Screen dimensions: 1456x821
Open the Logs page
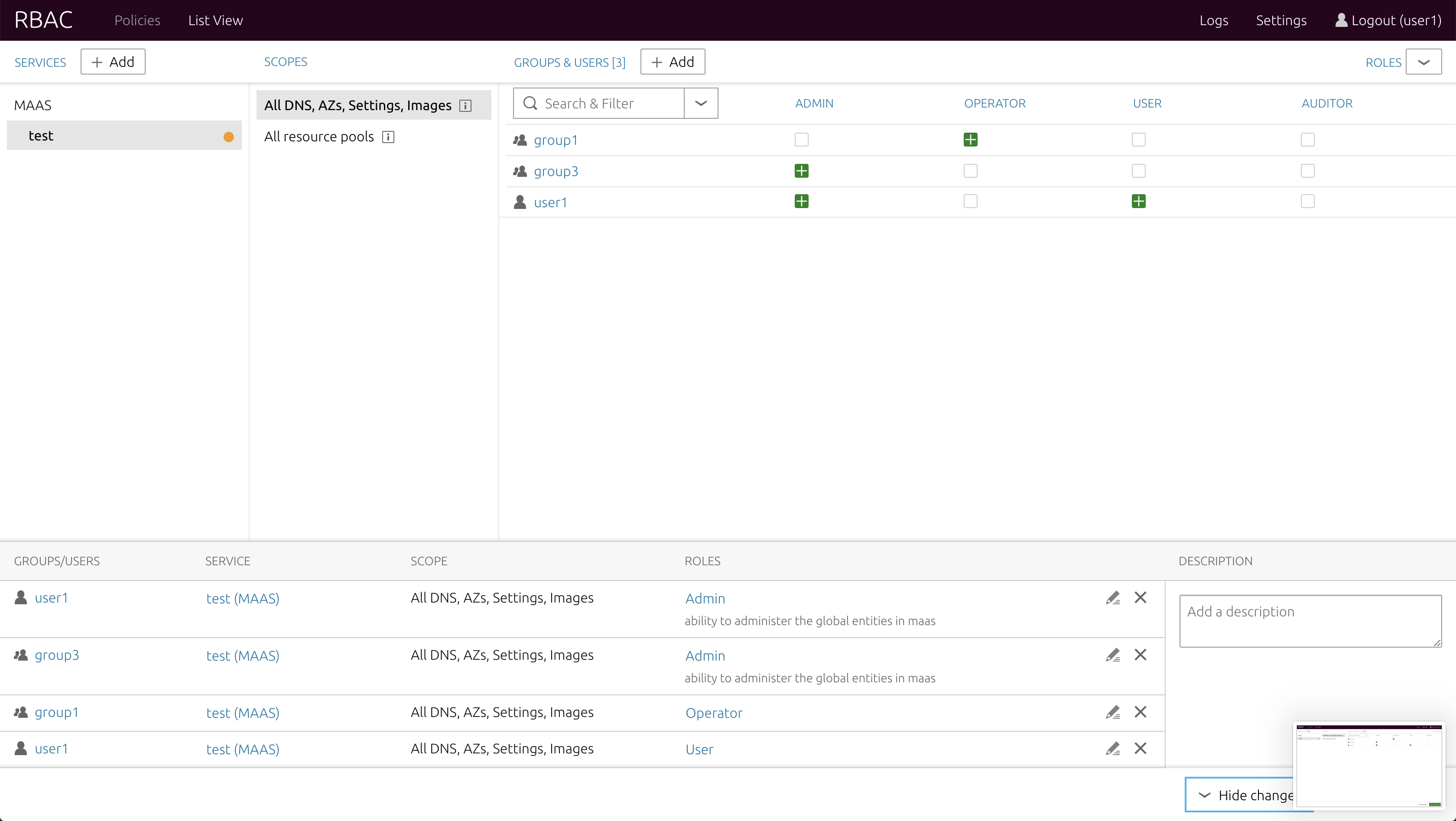pos(1213,20)
